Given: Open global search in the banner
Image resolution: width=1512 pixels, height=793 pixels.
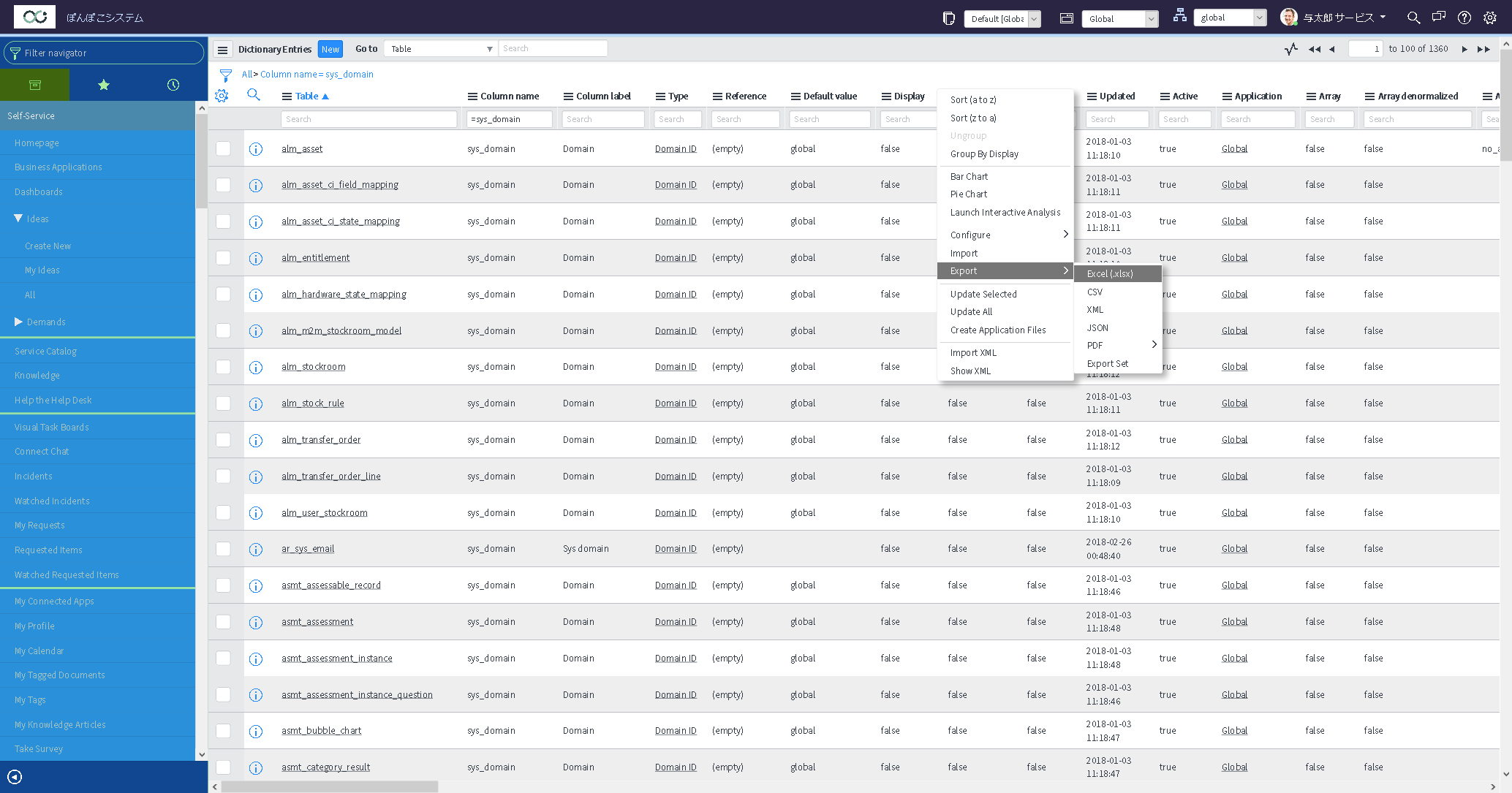Looking at the screenshot, I should 1414,17.
